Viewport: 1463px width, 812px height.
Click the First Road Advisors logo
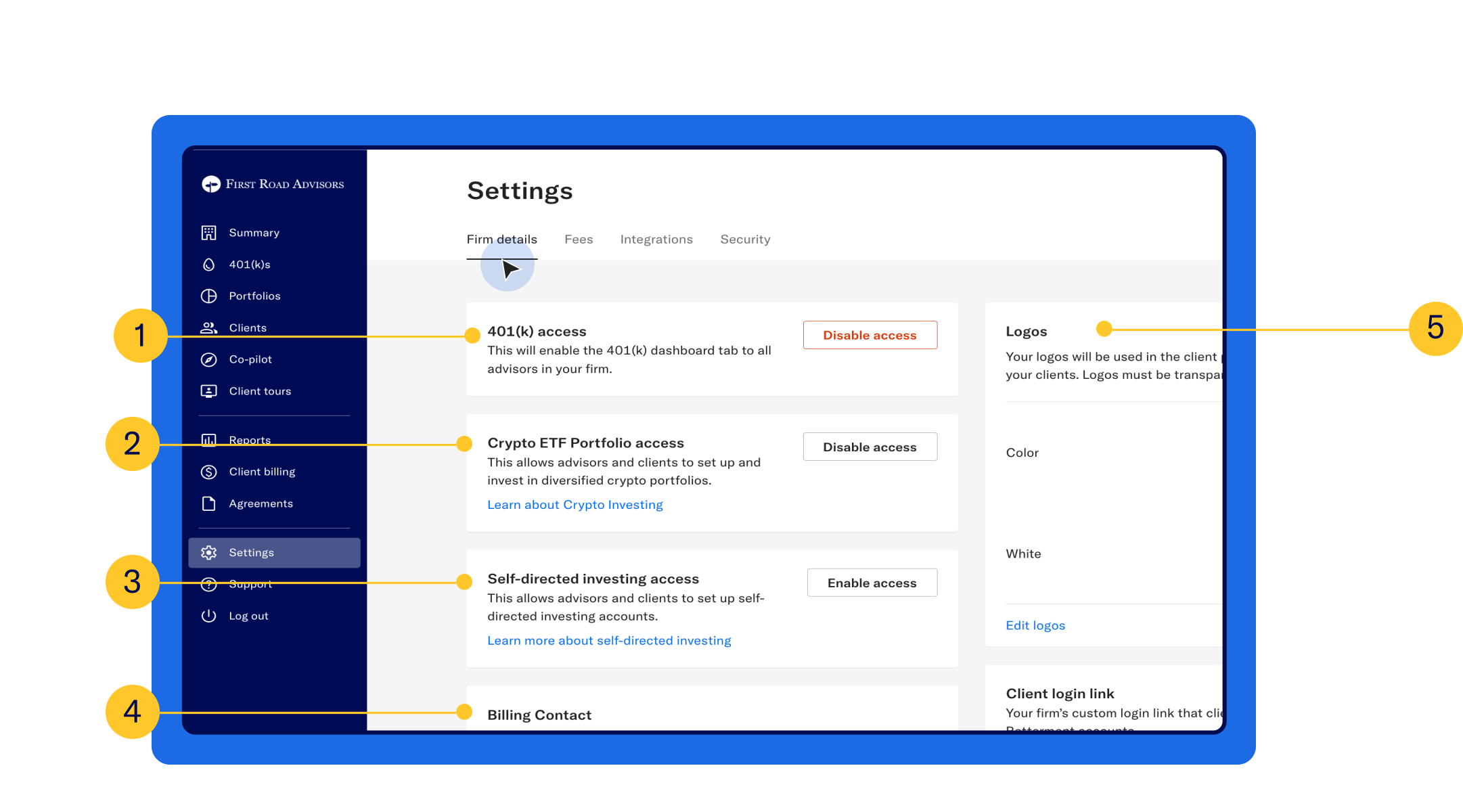tap(273, 184)
